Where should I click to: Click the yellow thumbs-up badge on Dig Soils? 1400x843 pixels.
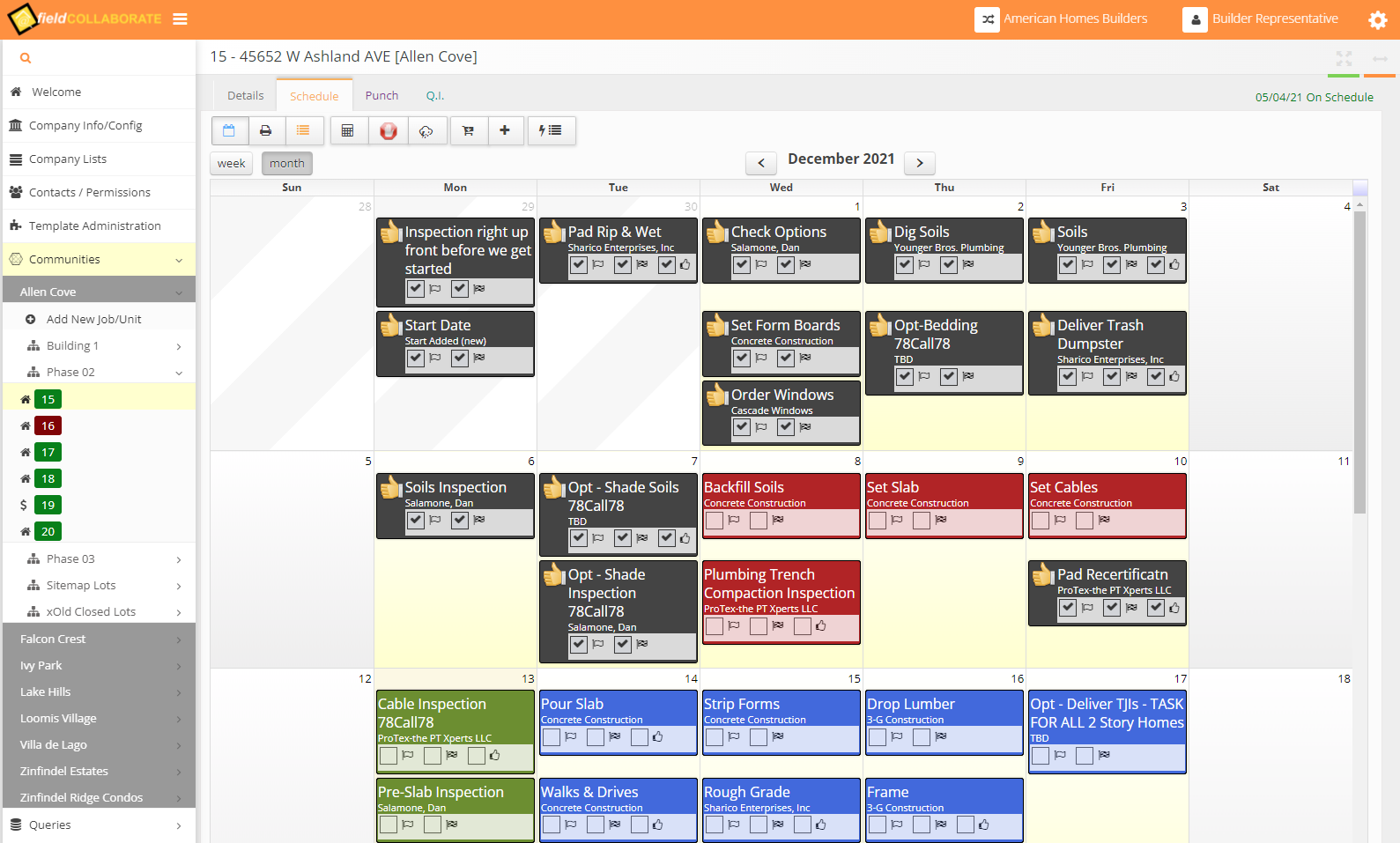point(879,232)
